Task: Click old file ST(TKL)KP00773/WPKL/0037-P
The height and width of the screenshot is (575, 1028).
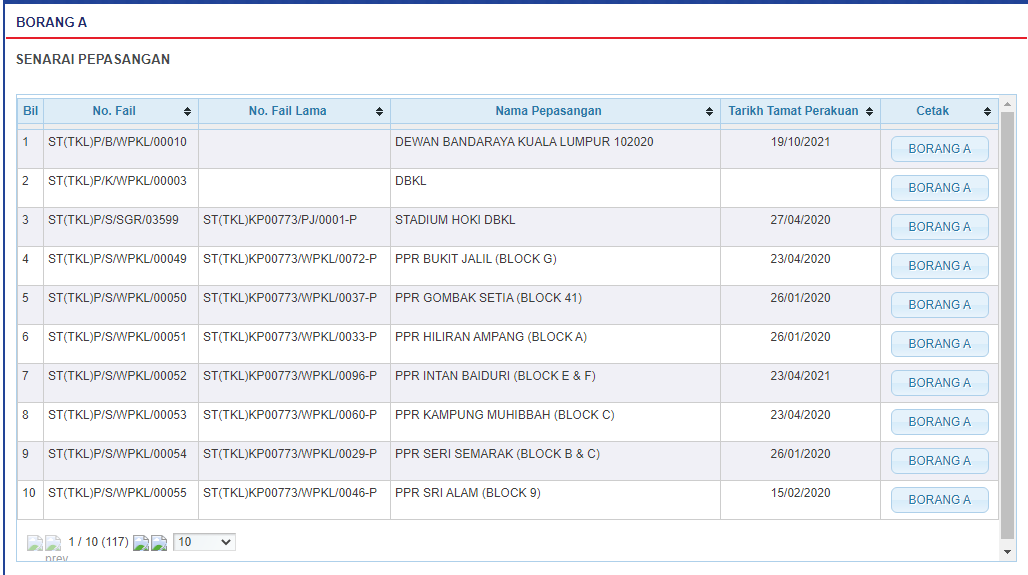Action: tap(290, 298)
